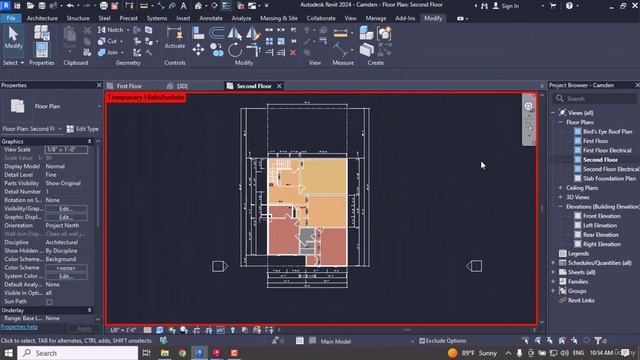Image resolution: width=640 pixels, height=360 pixels.
Task: Open Type Properties icon in ribbon
Action: pos(42,33)
